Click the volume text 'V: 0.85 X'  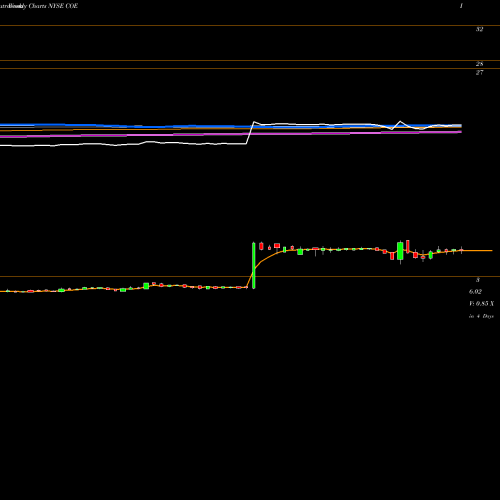481,304
